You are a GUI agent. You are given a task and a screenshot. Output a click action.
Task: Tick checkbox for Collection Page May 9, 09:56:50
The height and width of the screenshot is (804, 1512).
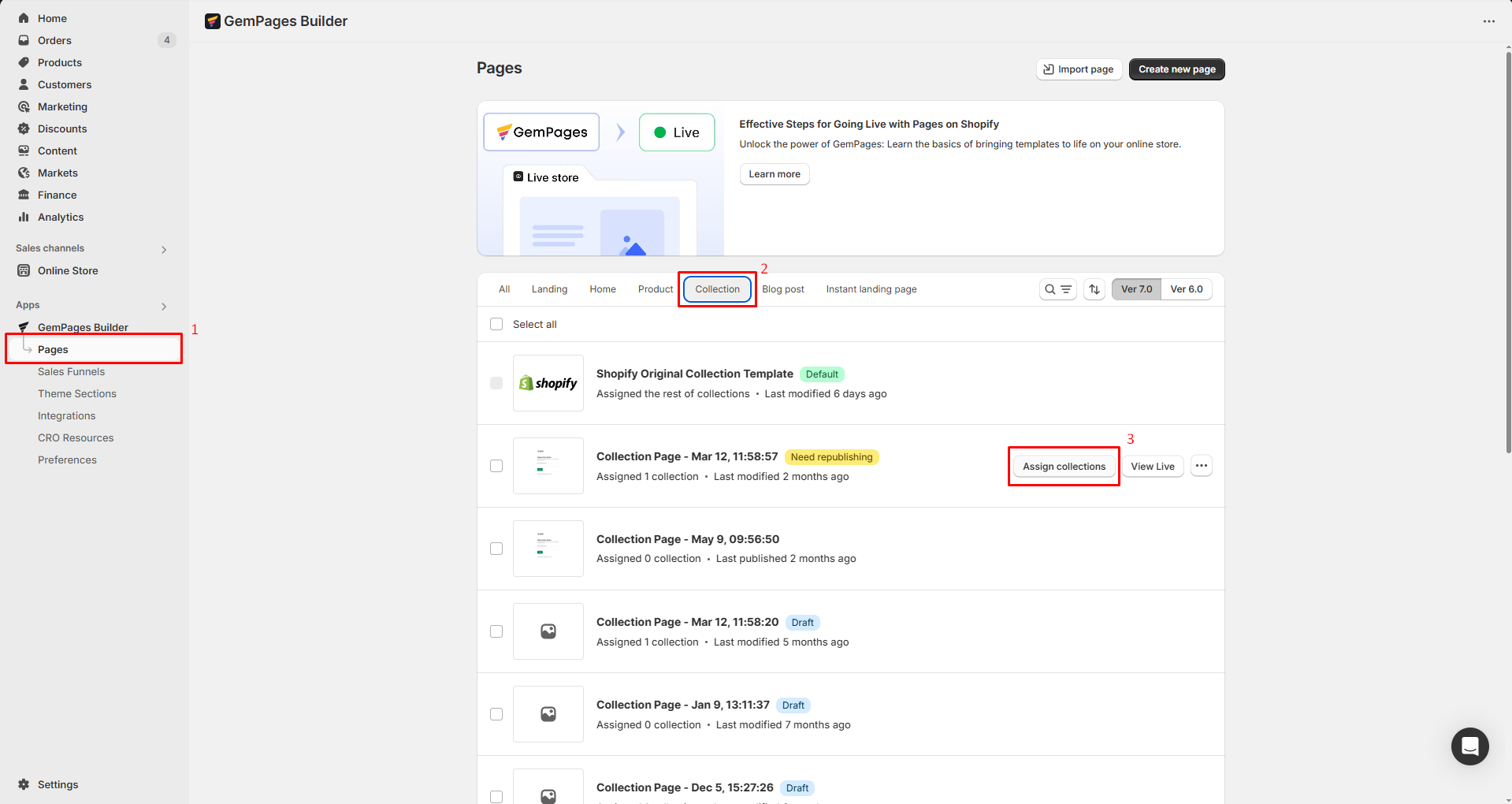point(496,549)
